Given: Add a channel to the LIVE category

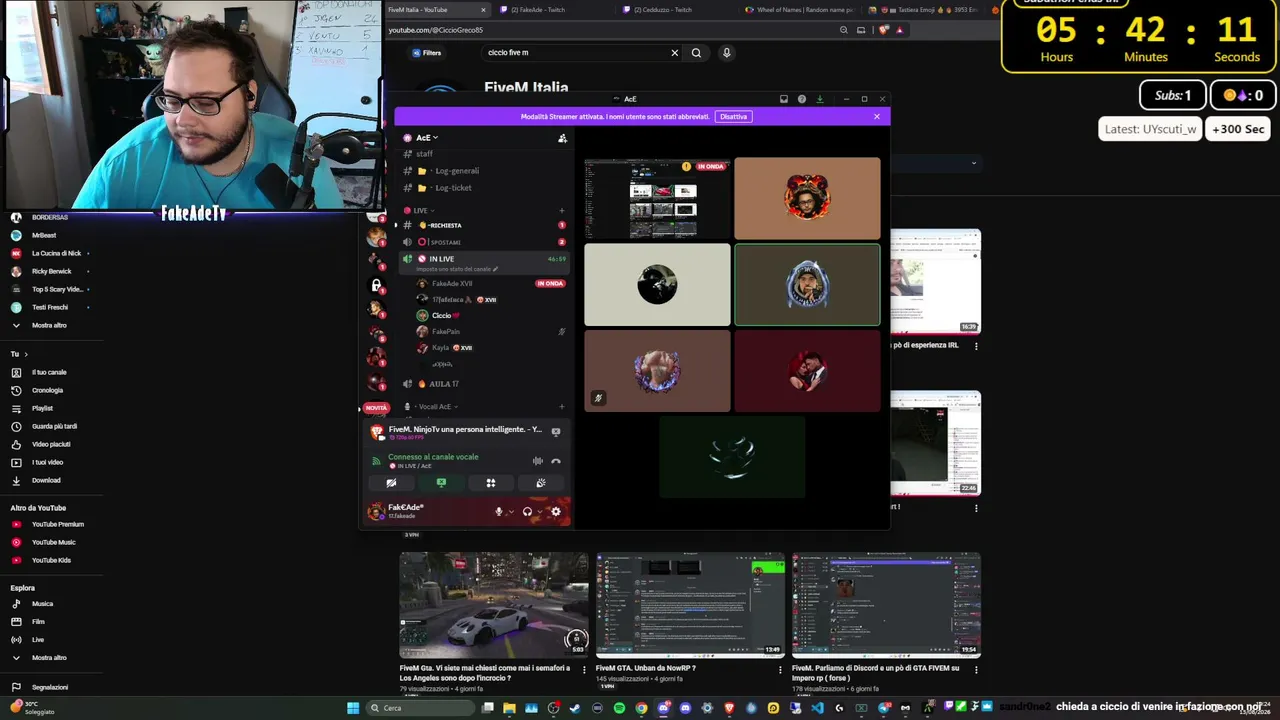Looking at the screenshot, I should (562, 211).
